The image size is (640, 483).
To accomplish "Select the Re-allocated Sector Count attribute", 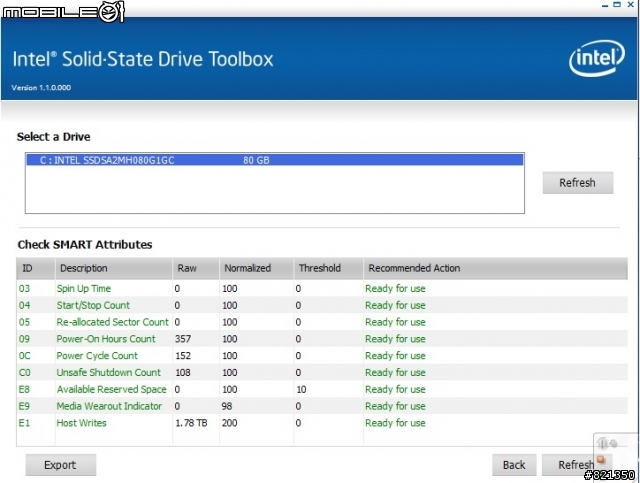I will (322, 322).
